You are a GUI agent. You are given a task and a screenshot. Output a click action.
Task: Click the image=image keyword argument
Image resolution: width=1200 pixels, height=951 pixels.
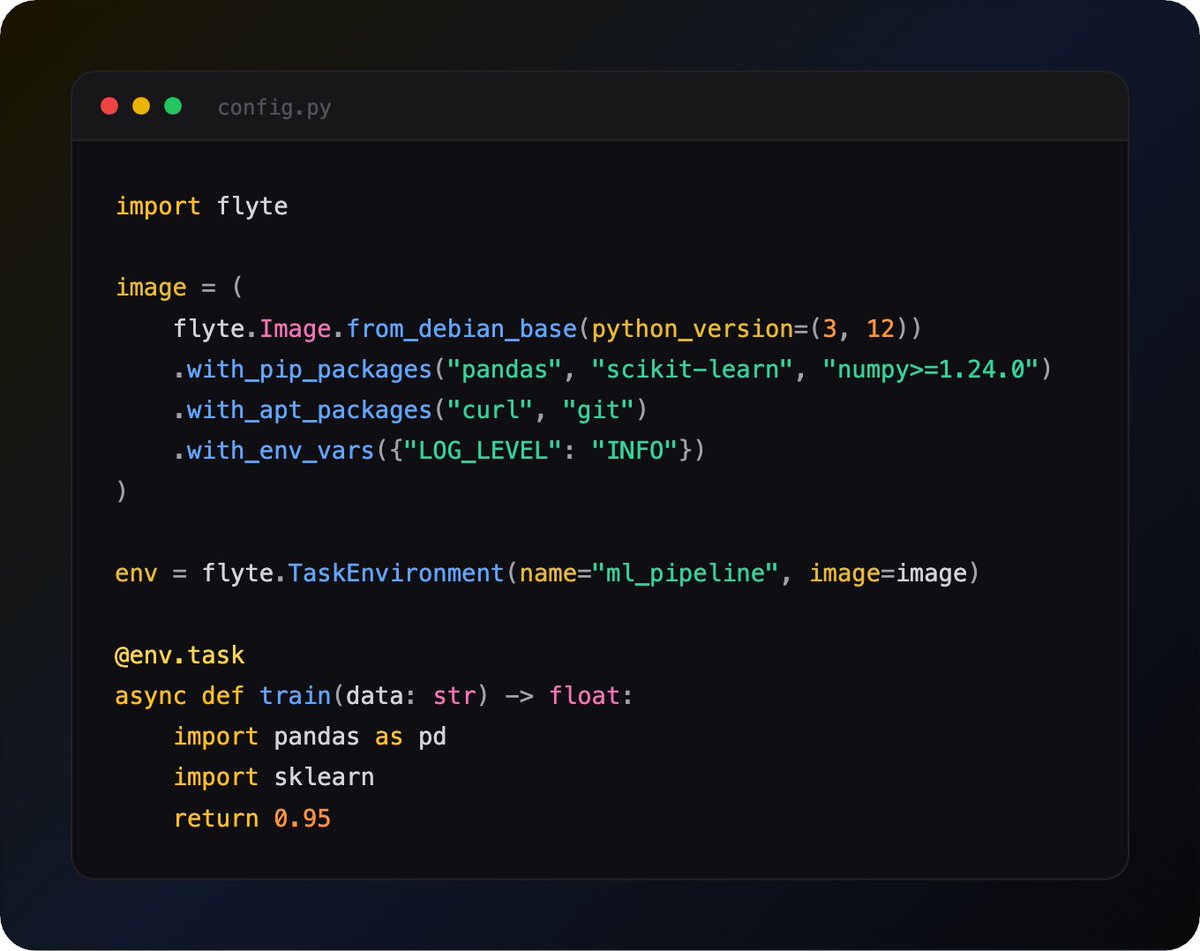[x=888, y=574]
